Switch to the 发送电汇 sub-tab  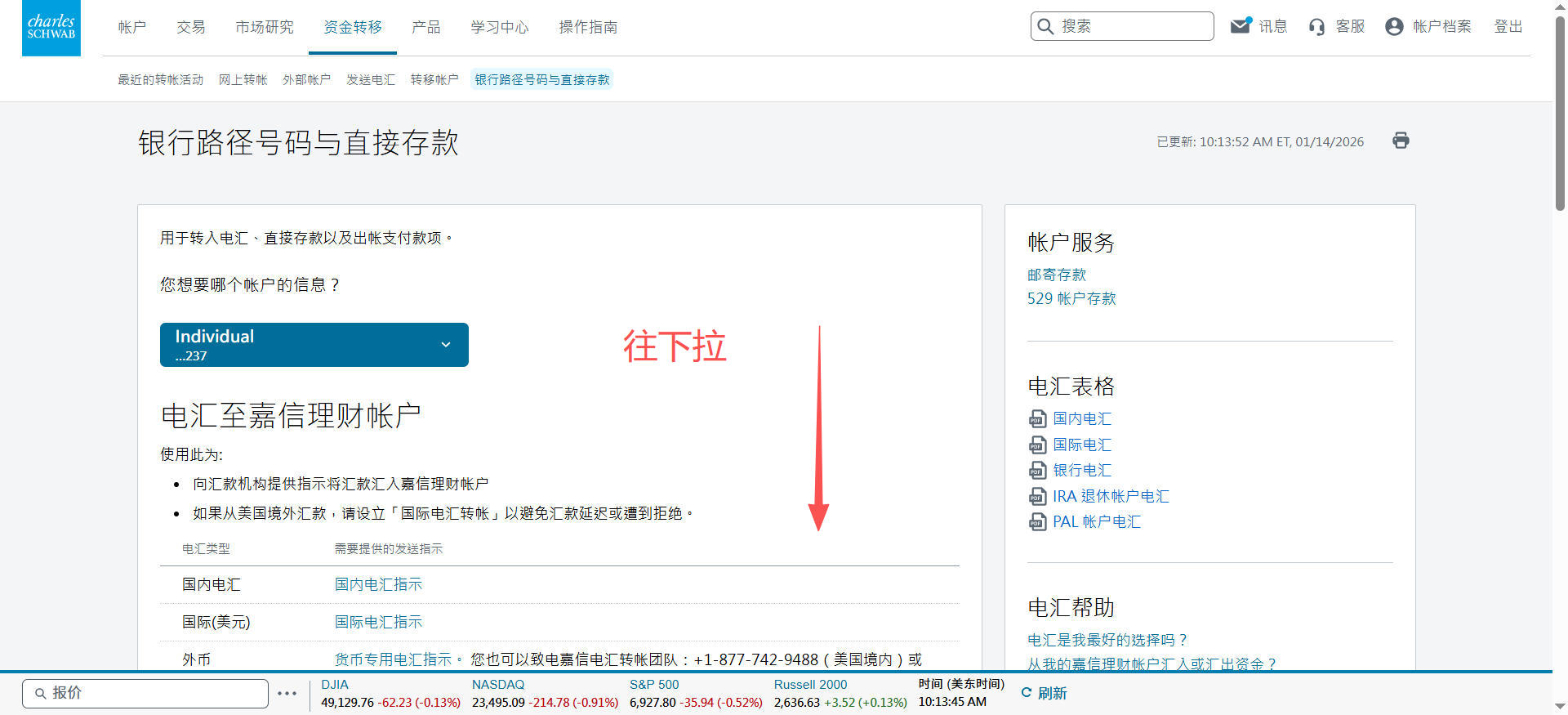[x=370, y=79]
